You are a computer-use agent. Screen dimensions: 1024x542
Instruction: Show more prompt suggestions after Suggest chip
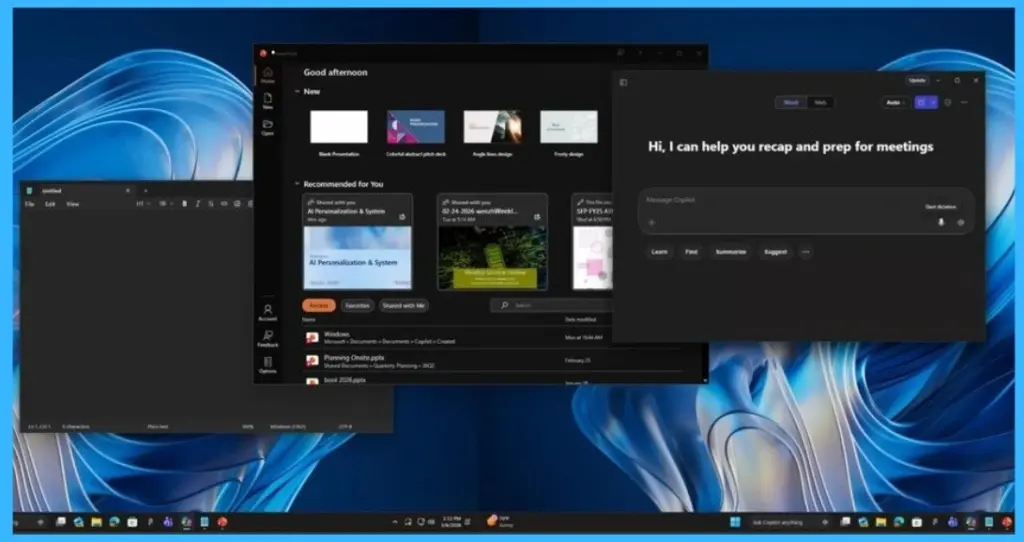coord(806,252)
